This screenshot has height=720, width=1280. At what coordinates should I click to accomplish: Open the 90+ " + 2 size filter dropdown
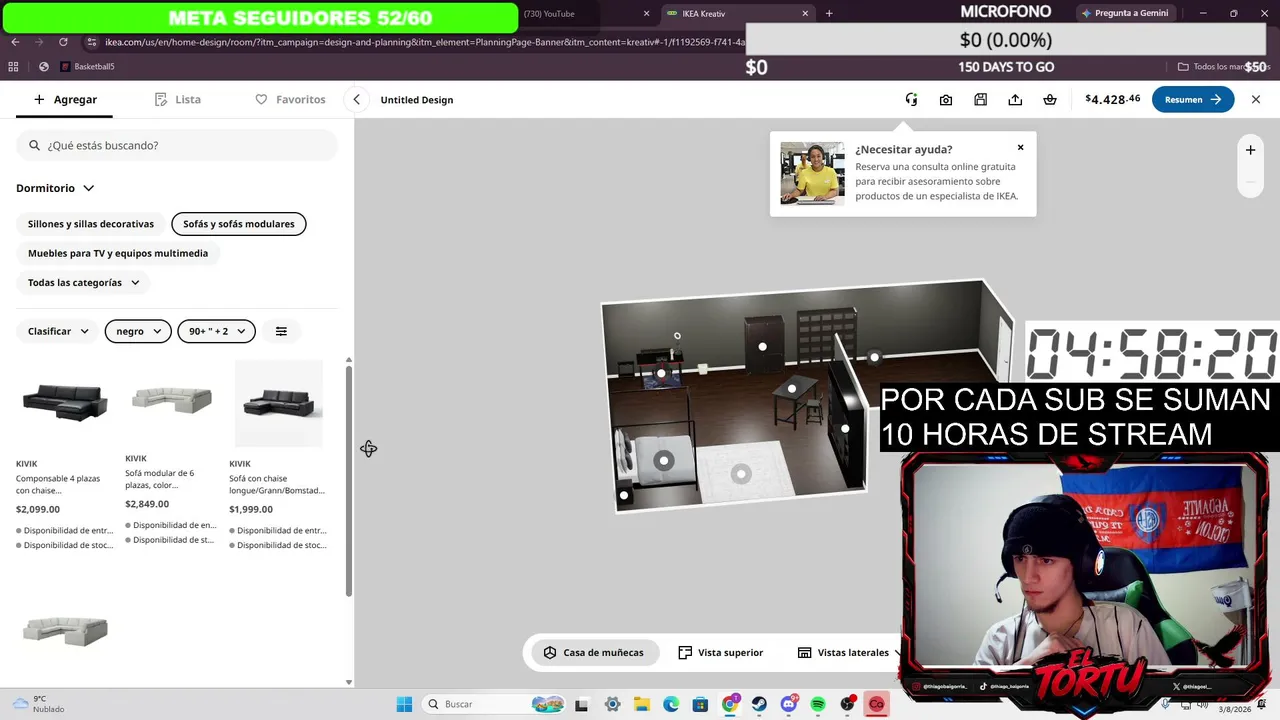click(217, 331)
